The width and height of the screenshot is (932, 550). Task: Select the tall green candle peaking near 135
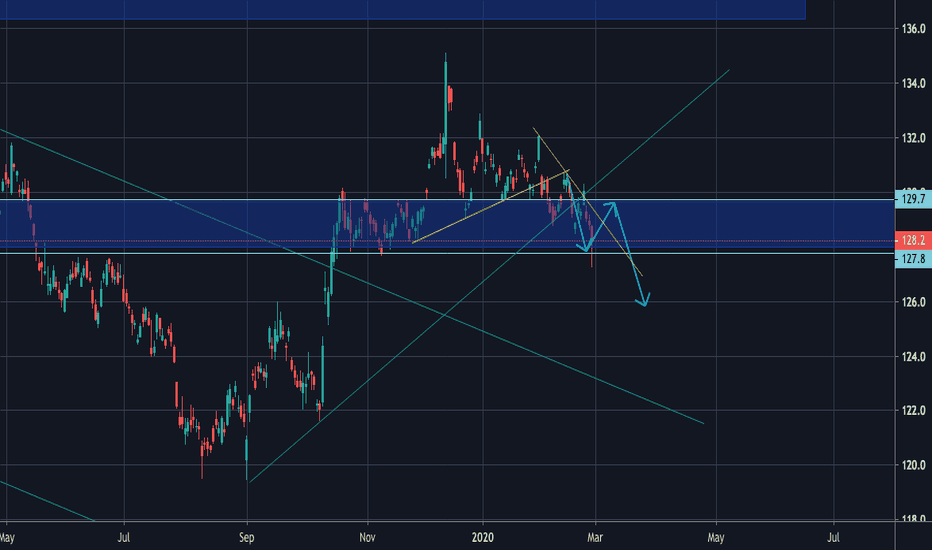click(x=445, y=113)
